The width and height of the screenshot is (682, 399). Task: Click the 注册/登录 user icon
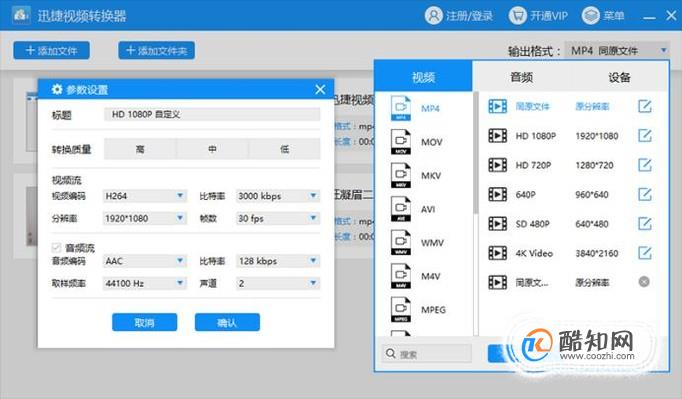pos(433,16)
